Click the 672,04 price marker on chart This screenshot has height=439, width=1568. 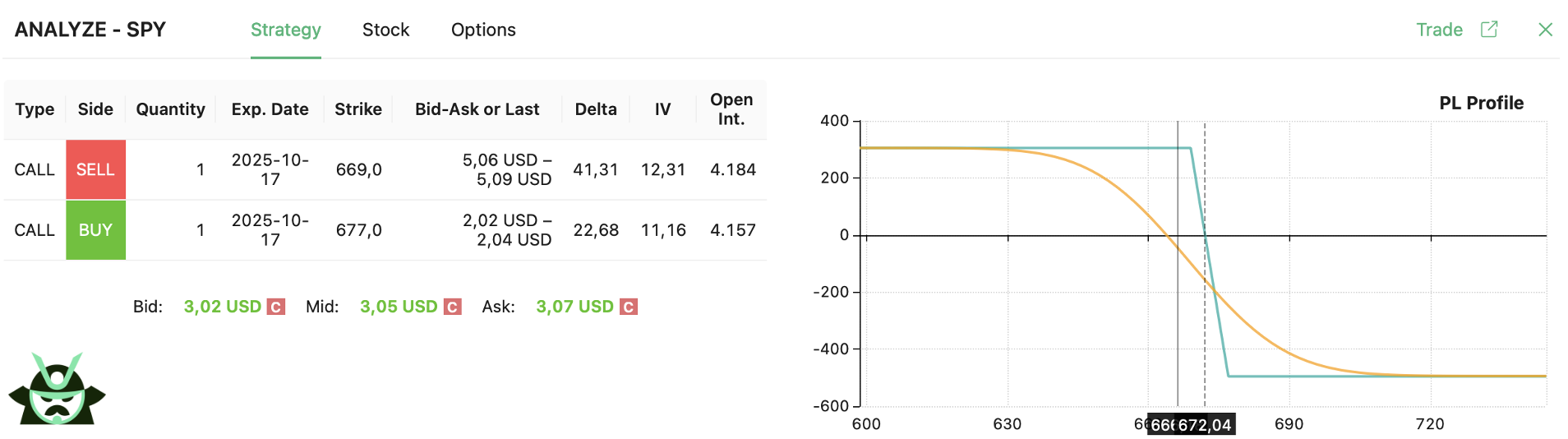coord(1205,425)
